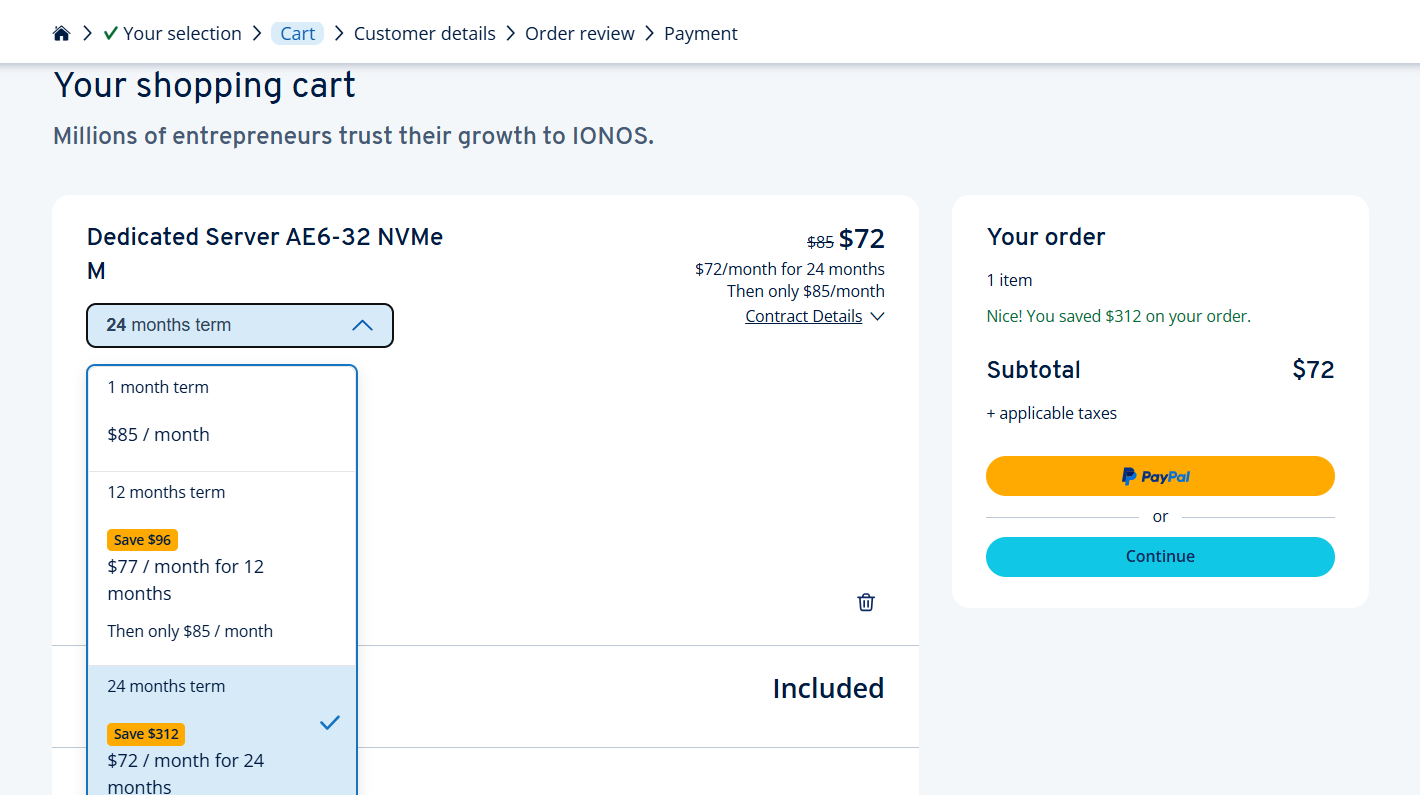Open the Cart breadcrumb step
This screenshot has width=1420, height=795.
pyautogui.click(x=298, y=33)
